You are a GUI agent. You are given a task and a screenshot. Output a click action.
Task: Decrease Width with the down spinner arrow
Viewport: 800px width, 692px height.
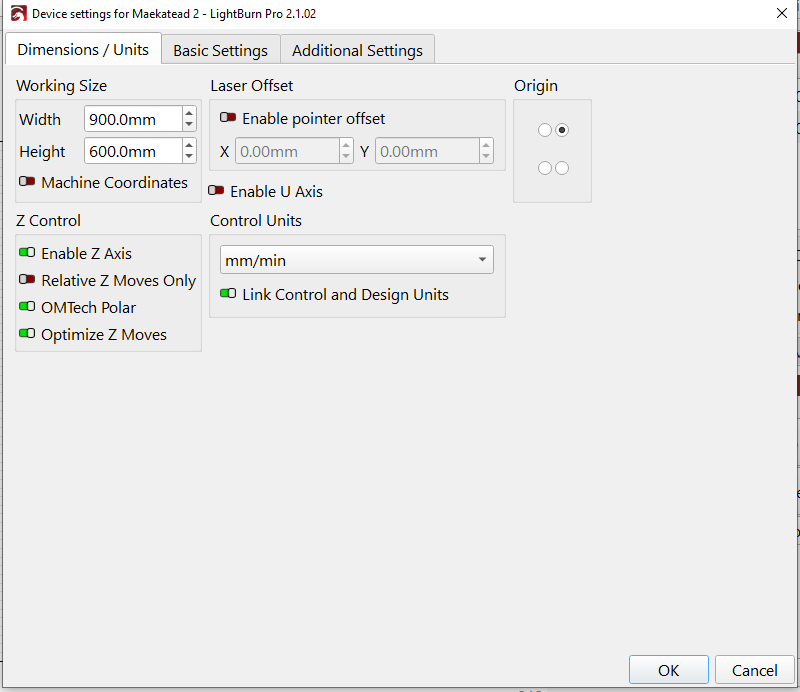[x=189, y=125]
